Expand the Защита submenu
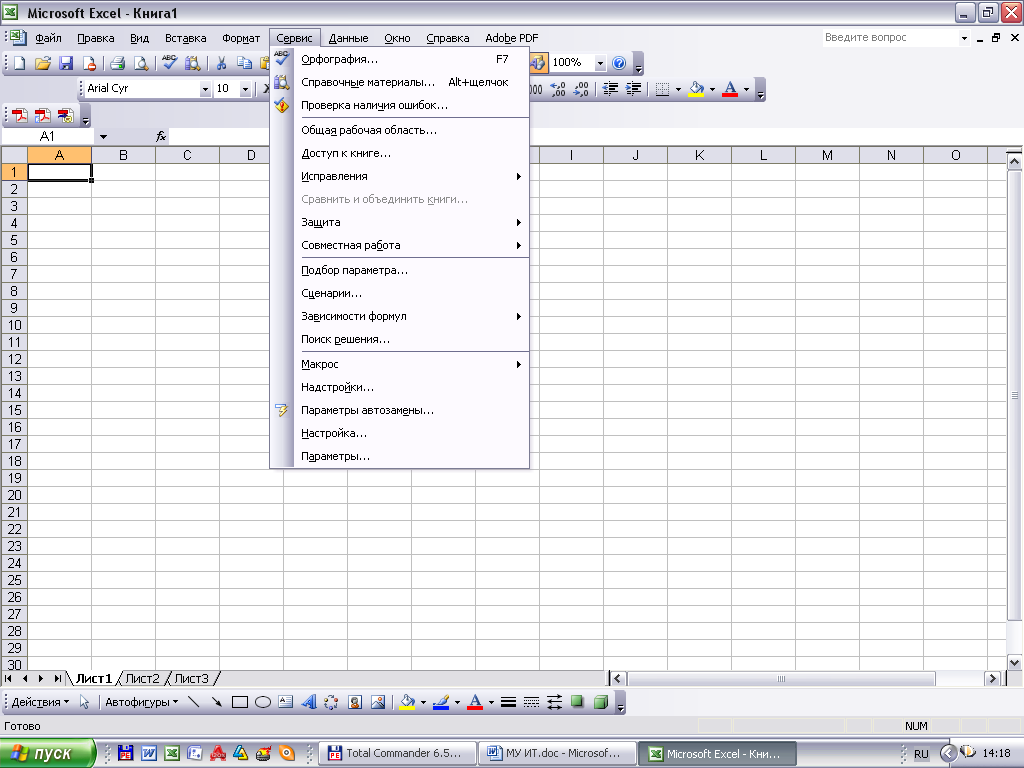The height and width of the screenshot is (768, 1024). click(x=411, y=222)
